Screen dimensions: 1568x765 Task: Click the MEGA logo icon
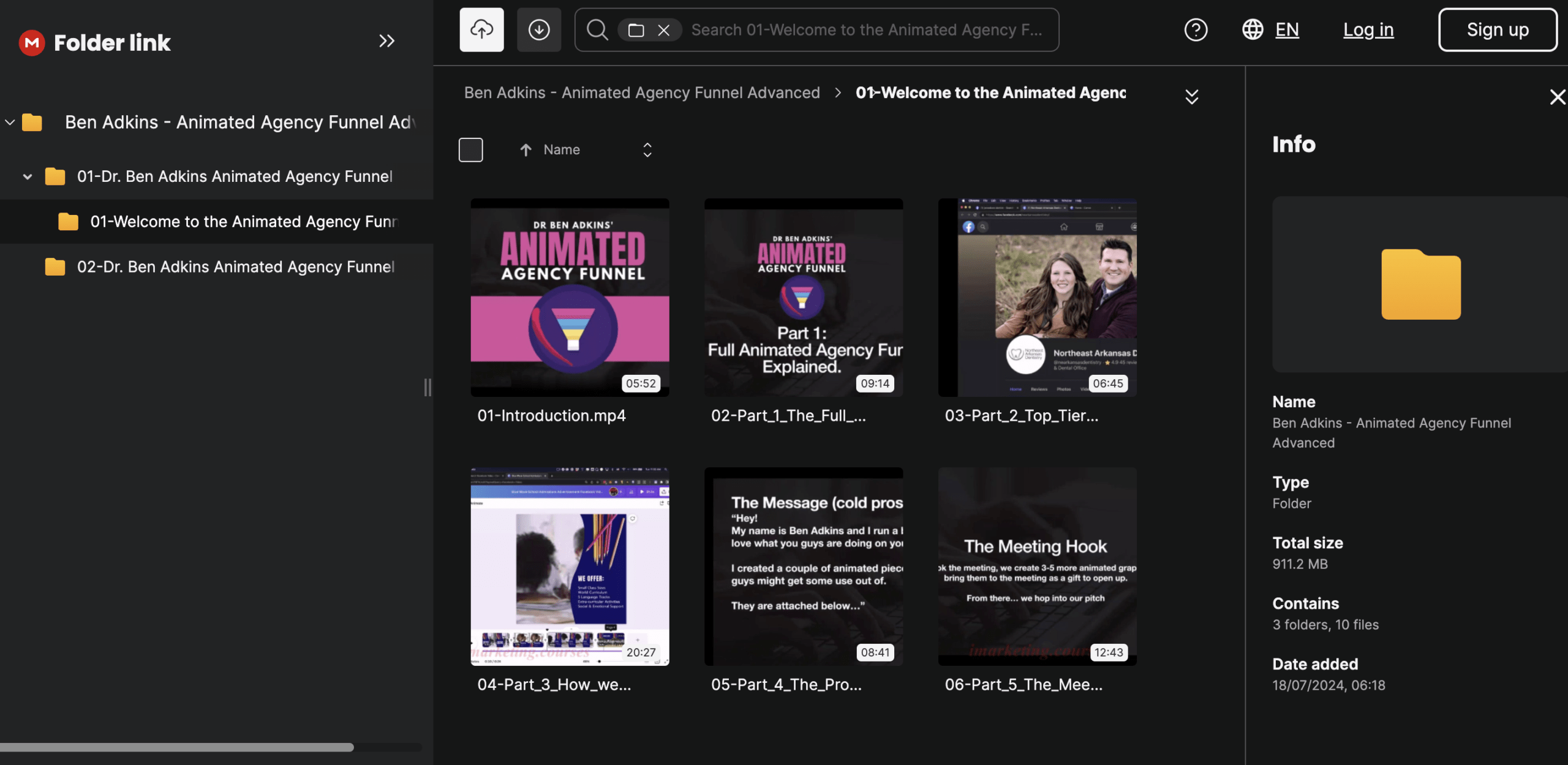tap(32, 42)
